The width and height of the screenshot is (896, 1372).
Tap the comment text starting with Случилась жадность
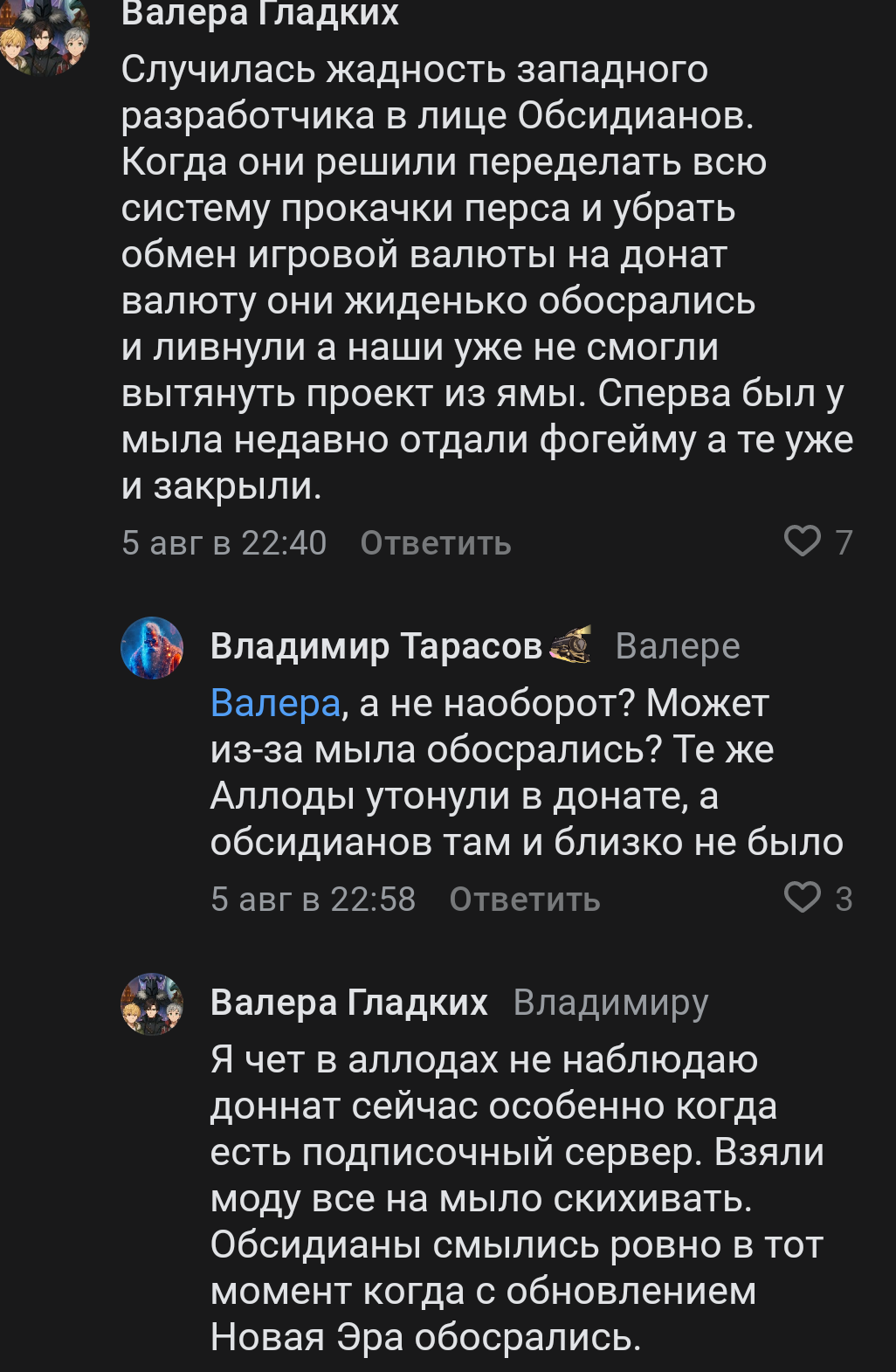click(472, 278)
